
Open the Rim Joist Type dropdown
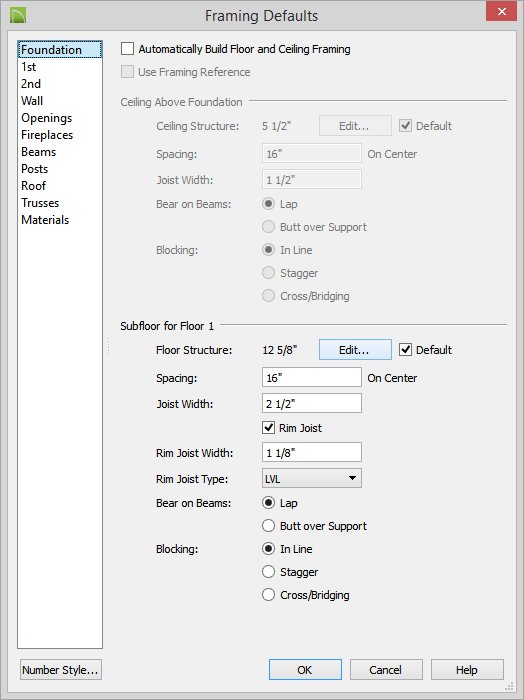coord(312,478)
